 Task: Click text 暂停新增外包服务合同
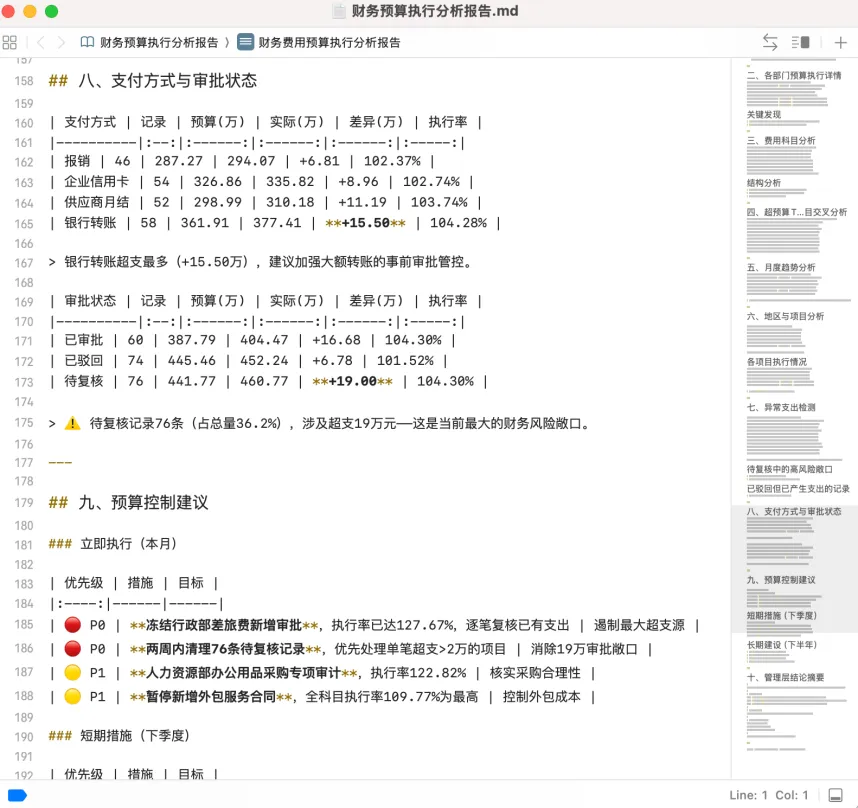pos(211,697)
